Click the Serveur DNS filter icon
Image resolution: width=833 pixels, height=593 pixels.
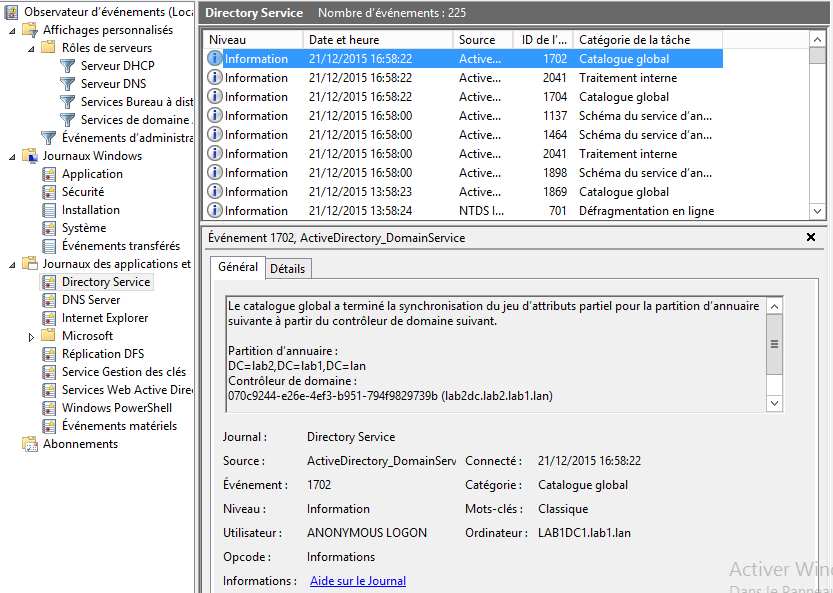(x=67, y=84)
